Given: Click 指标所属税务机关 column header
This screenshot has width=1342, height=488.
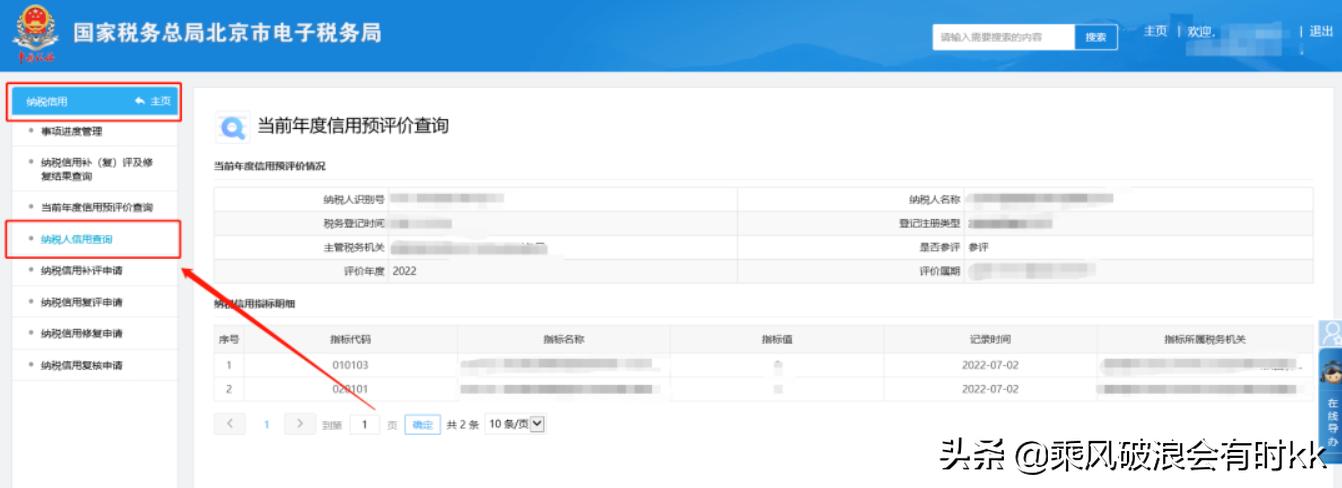Looking at the screenshot, I should [x=1205, y=340].
